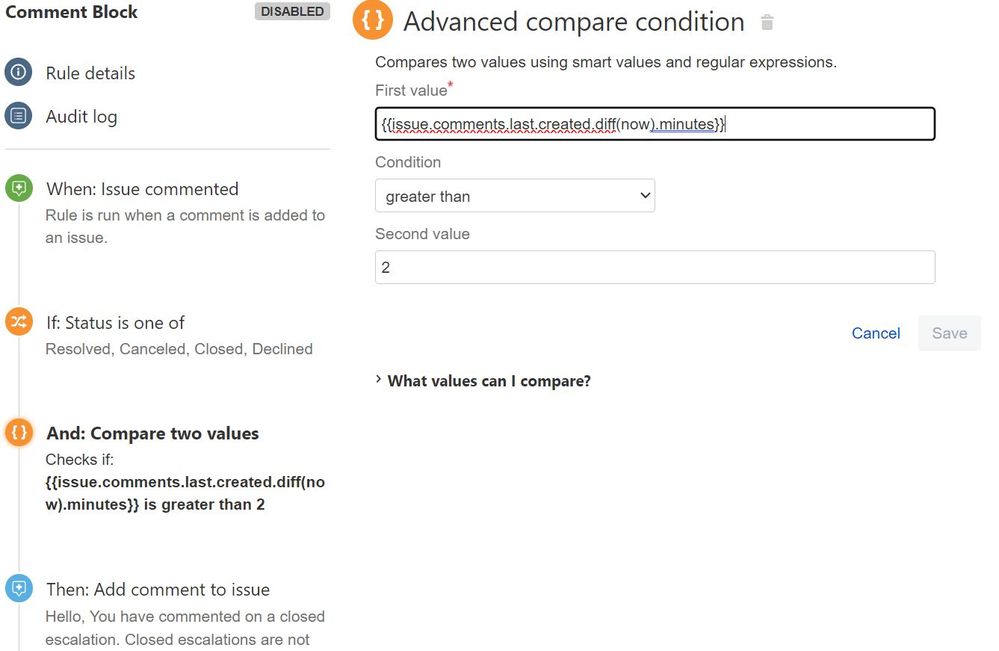Viewport: 999px width, 651px height.
Task: Click the Save button
Action: tap(949, 333)
